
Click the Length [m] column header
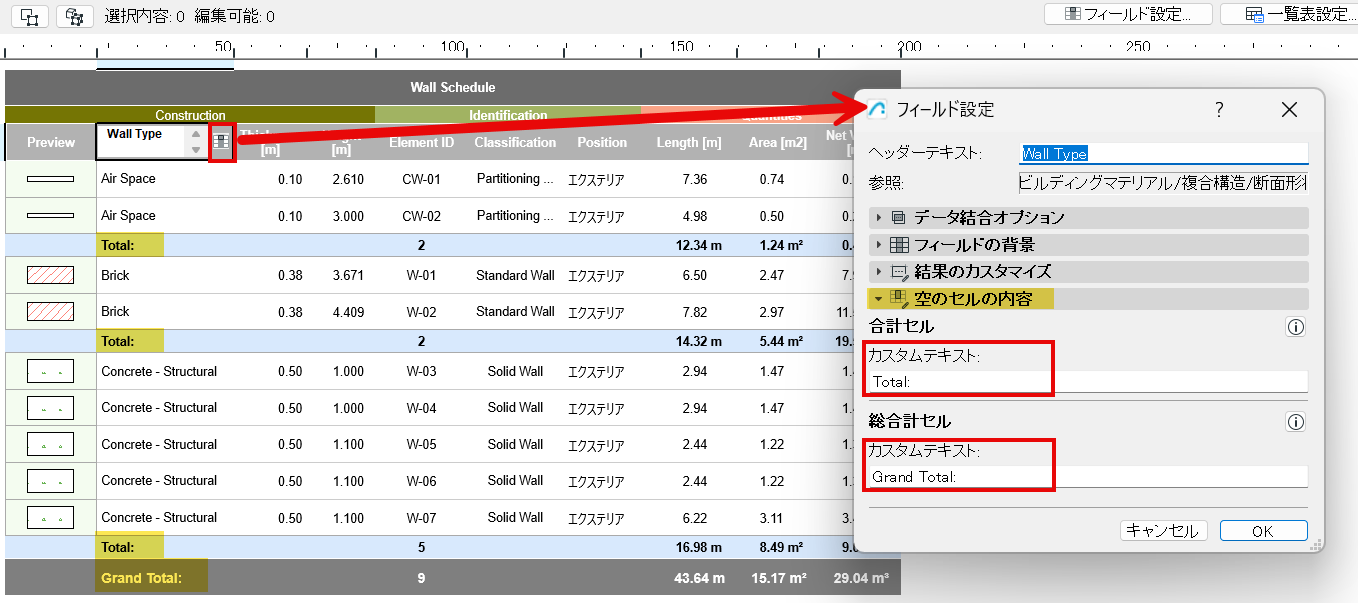coord(689,142)
